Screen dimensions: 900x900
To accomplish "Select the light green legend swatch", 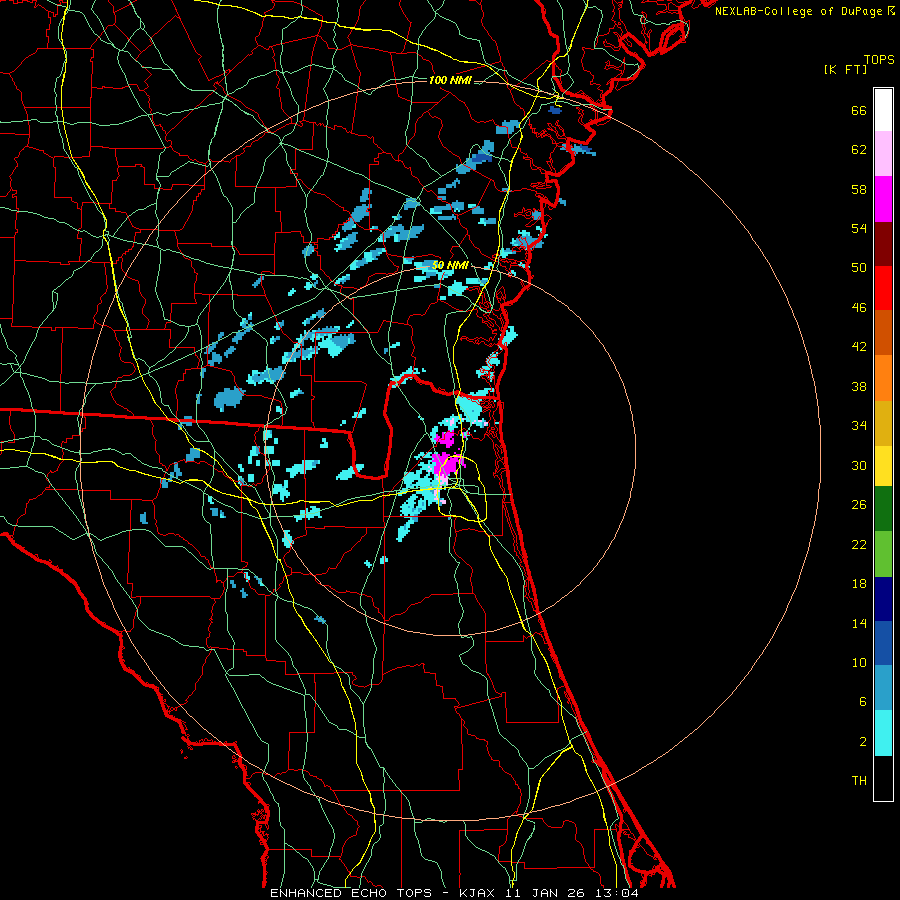I will tap(883, 553).
